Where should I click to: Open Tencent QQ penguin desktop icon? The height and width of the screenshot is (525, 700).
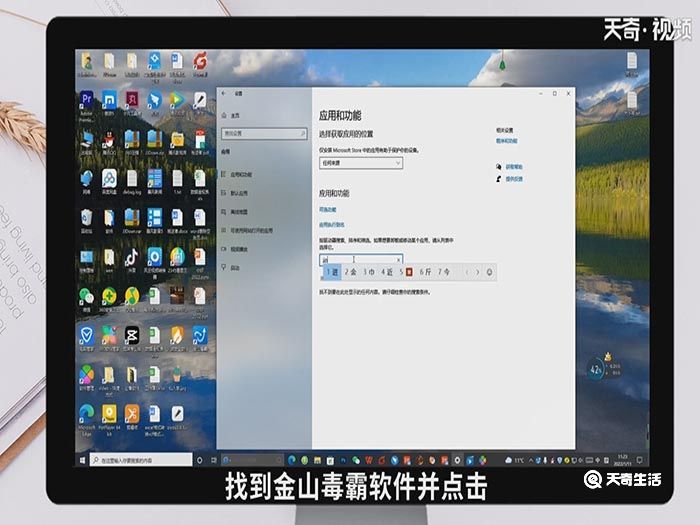tap(109, 142)
